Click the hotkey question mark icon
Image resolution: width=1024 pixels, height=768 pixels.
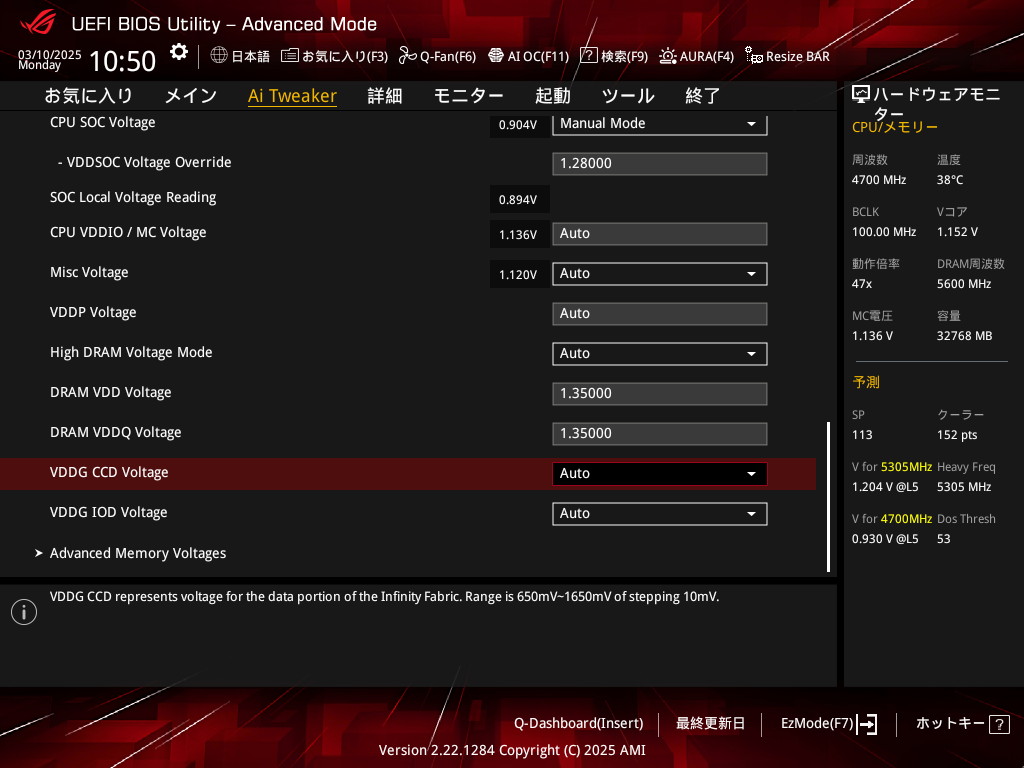pos(999,724)
